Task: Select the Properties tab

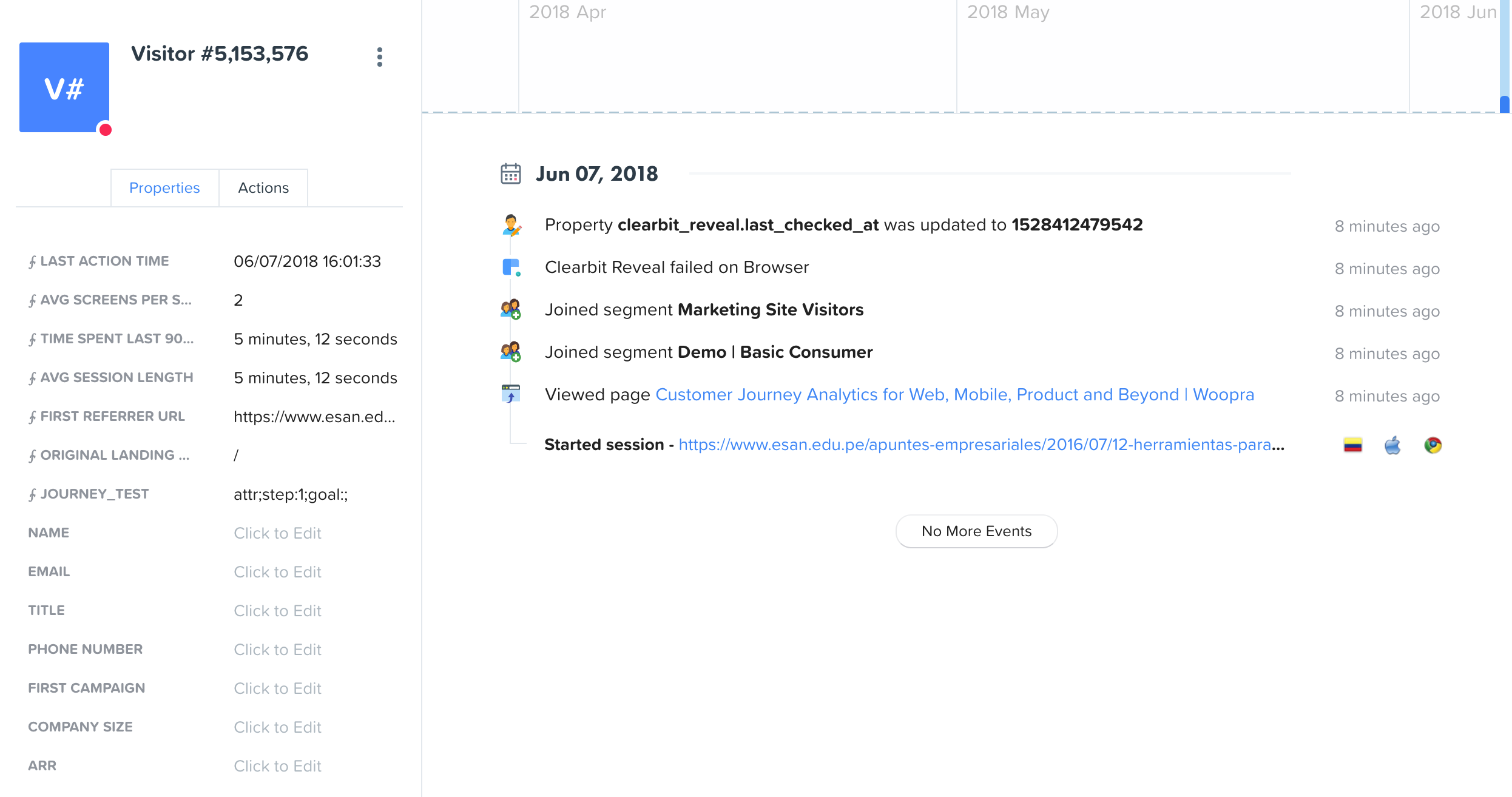Action: (x=164, y=188)
